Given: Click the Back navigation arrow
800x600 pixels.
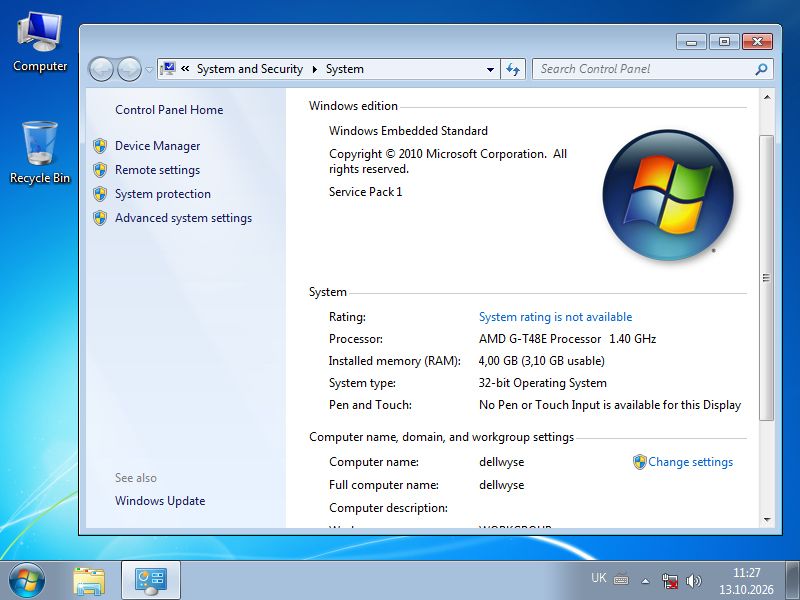Looking at the screenshot, I should [x=101, y=69].
